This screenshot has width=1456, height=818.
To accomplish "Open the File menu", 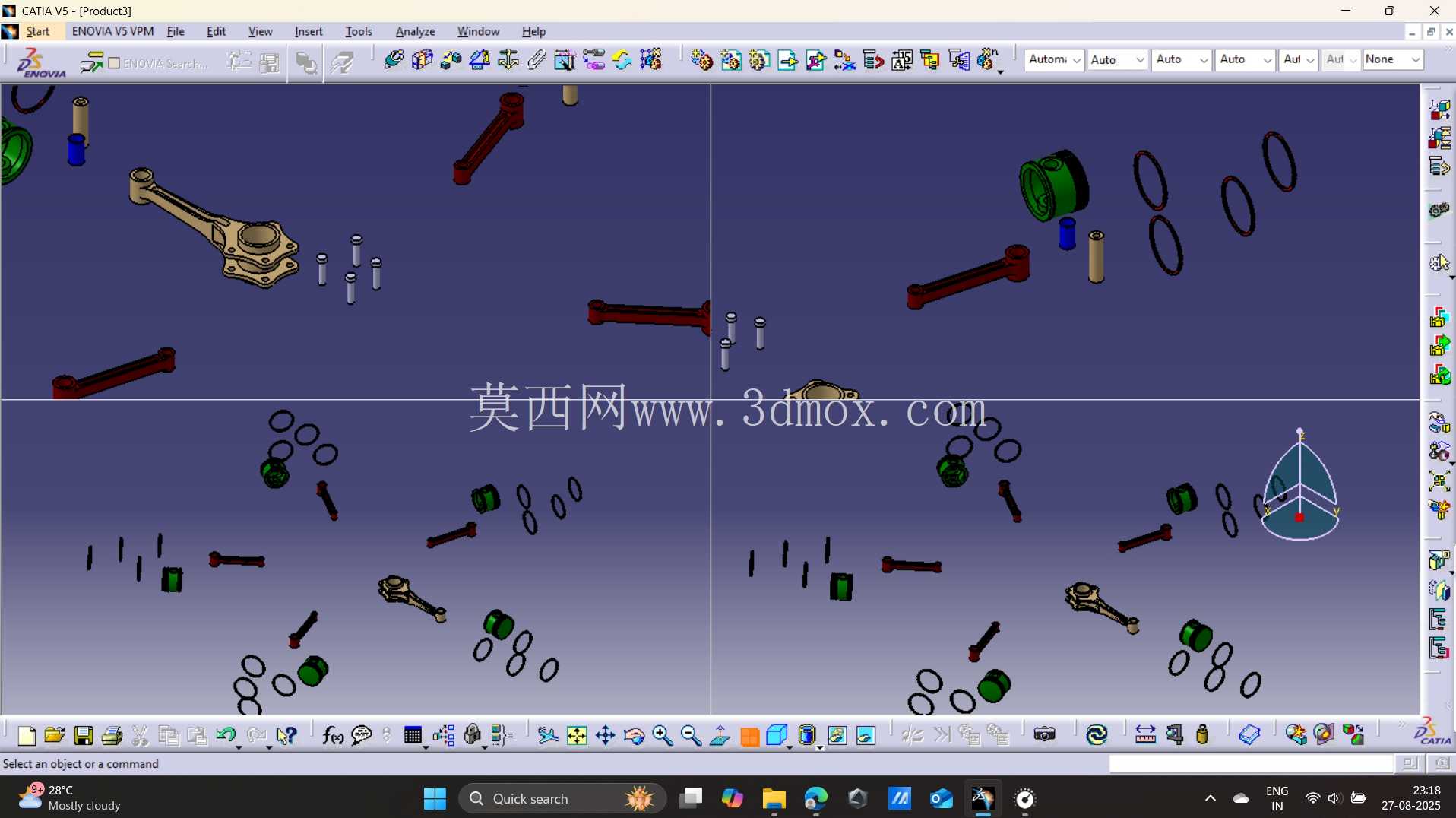I will tap(176, 31).
